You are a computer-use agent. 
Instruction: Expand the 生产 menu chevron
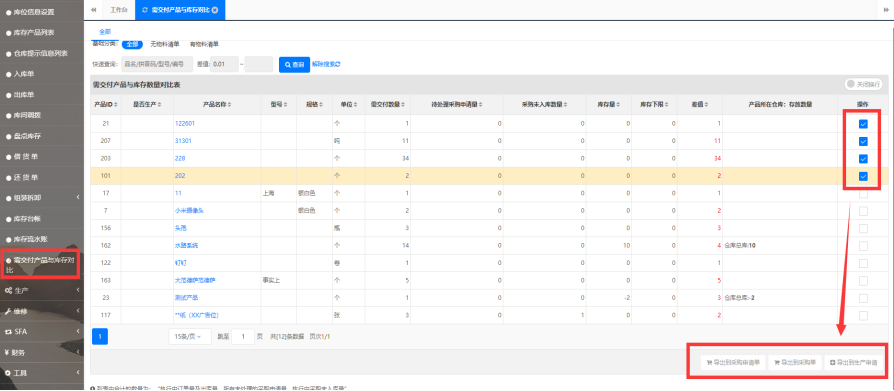(x=78, y=291)
